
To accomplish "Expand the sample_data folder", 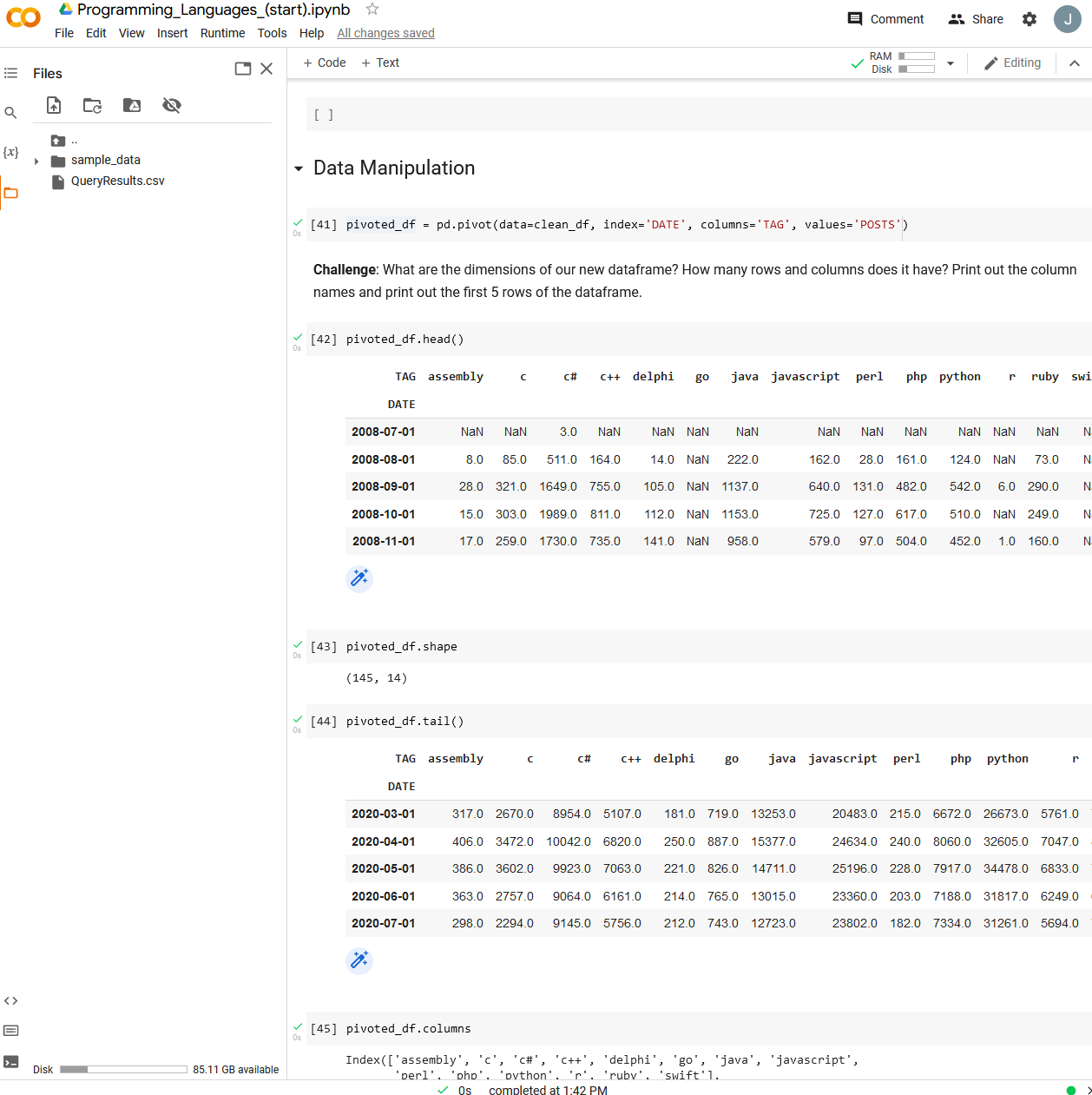I will 35,160.
